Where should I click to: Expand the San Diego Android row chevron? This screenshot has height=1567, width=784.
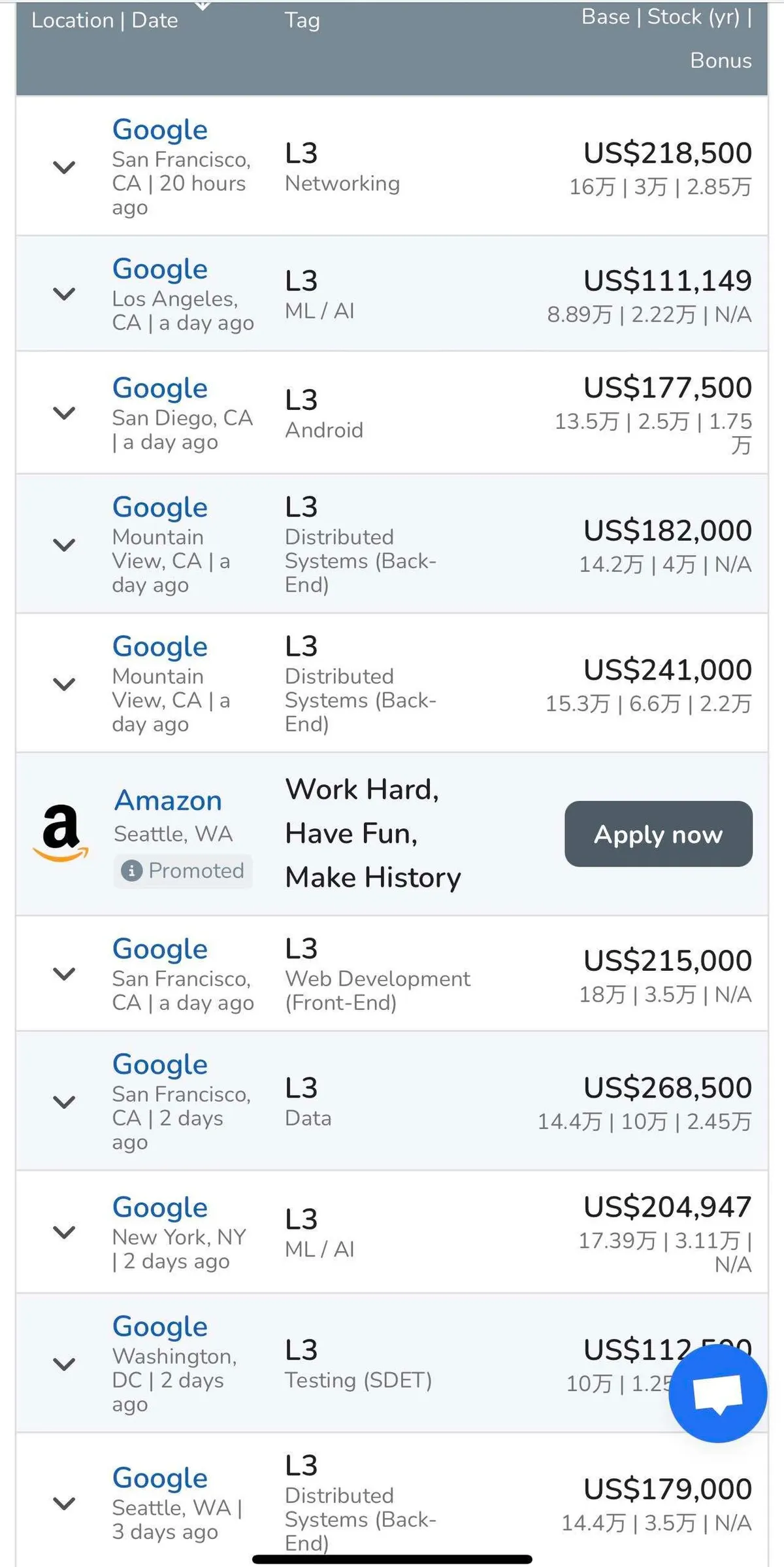tap(64, 413)
